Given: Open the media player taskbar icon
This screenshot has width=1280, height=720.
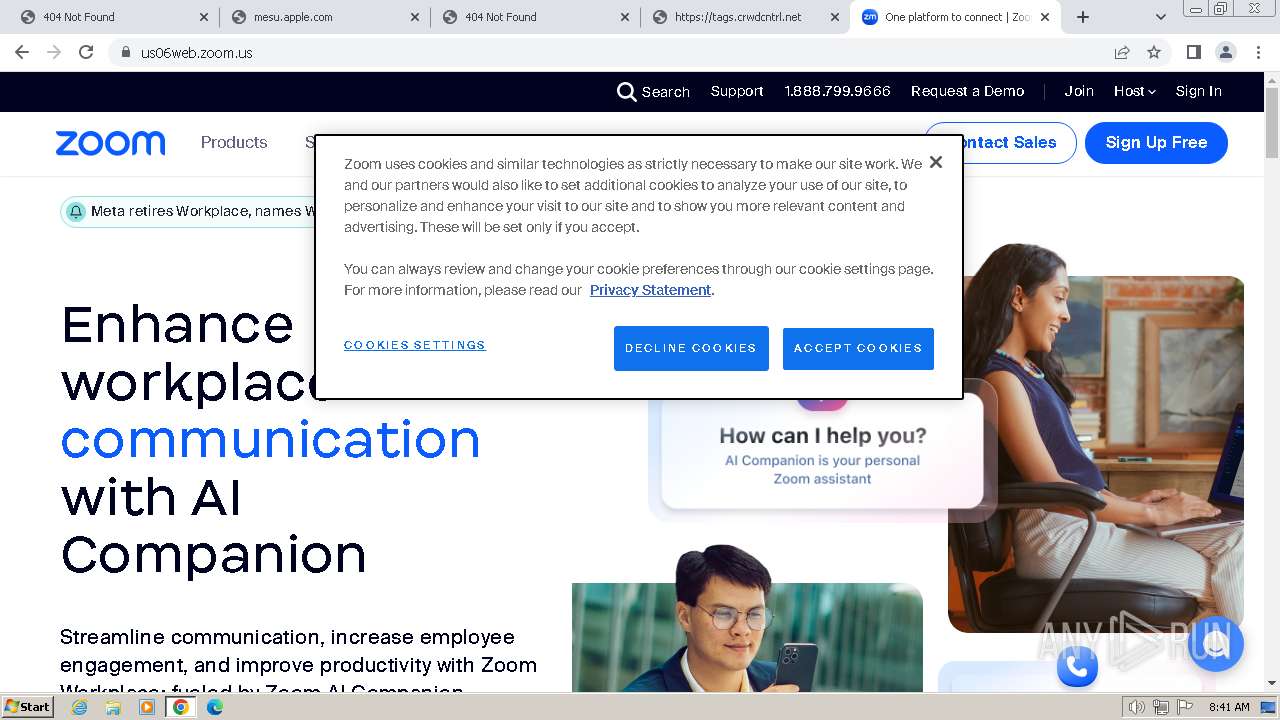Looking at the screenshot, I should coord(147,707).
